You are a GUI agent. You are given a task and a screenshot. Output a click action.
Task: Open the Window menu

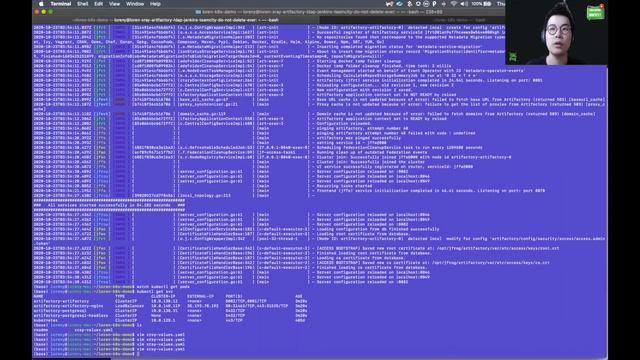pos(135,4)
